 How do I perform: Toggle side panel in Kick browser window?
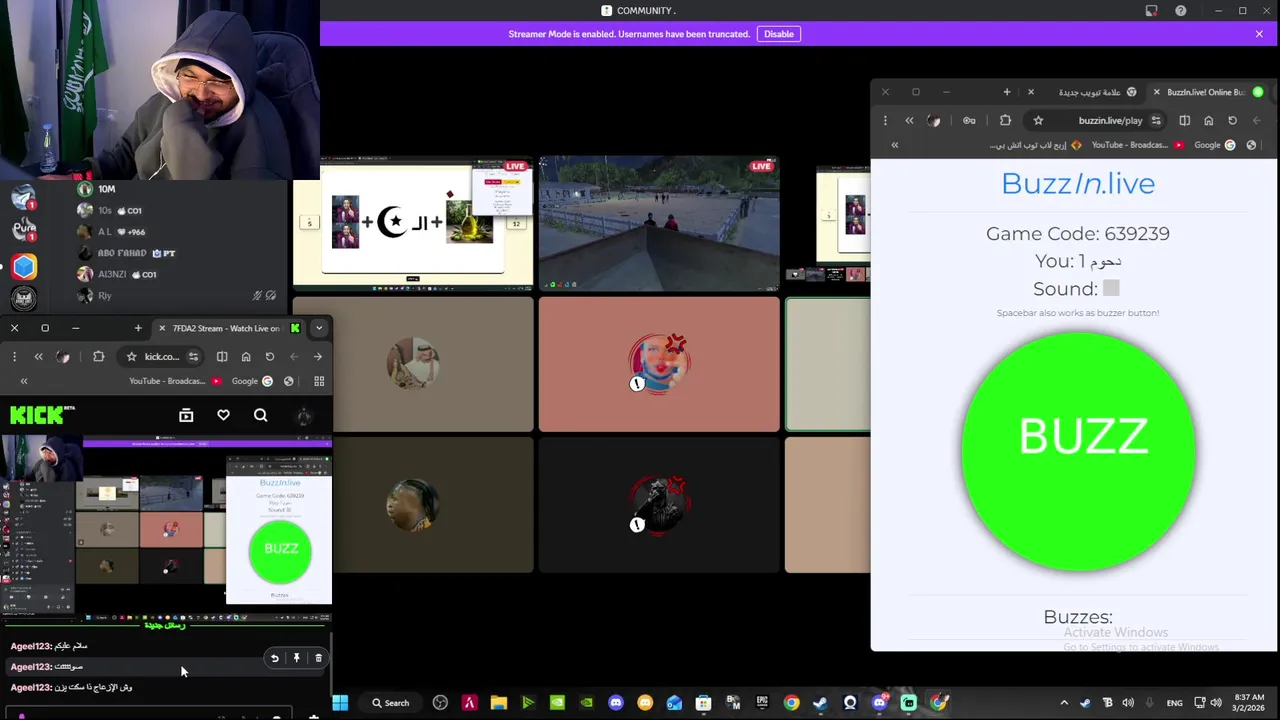pyautogui.click(x=222, y=356)
